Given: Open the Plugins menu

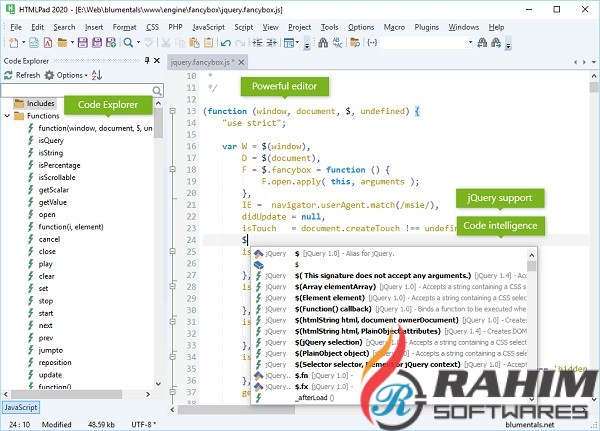Looking at the screenshot, I should [426, 27].
